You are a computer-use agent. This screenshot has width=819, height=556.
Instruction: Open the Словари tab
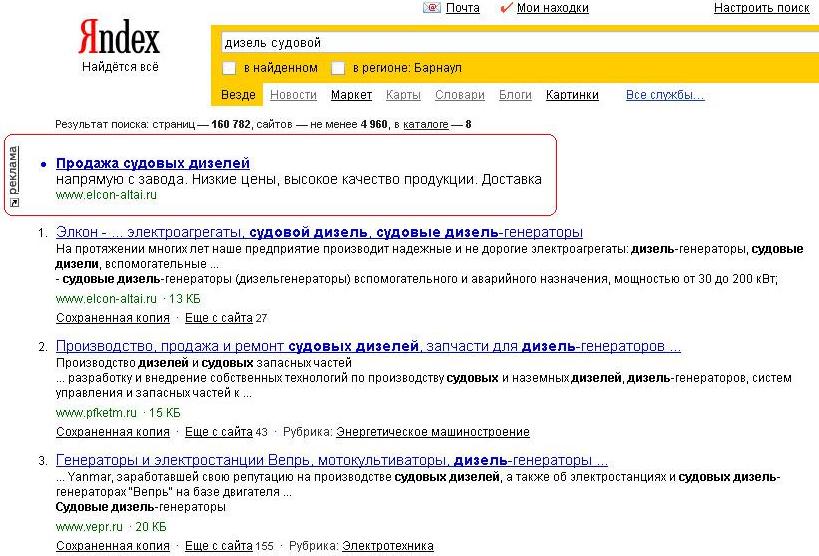click(460, 95)
